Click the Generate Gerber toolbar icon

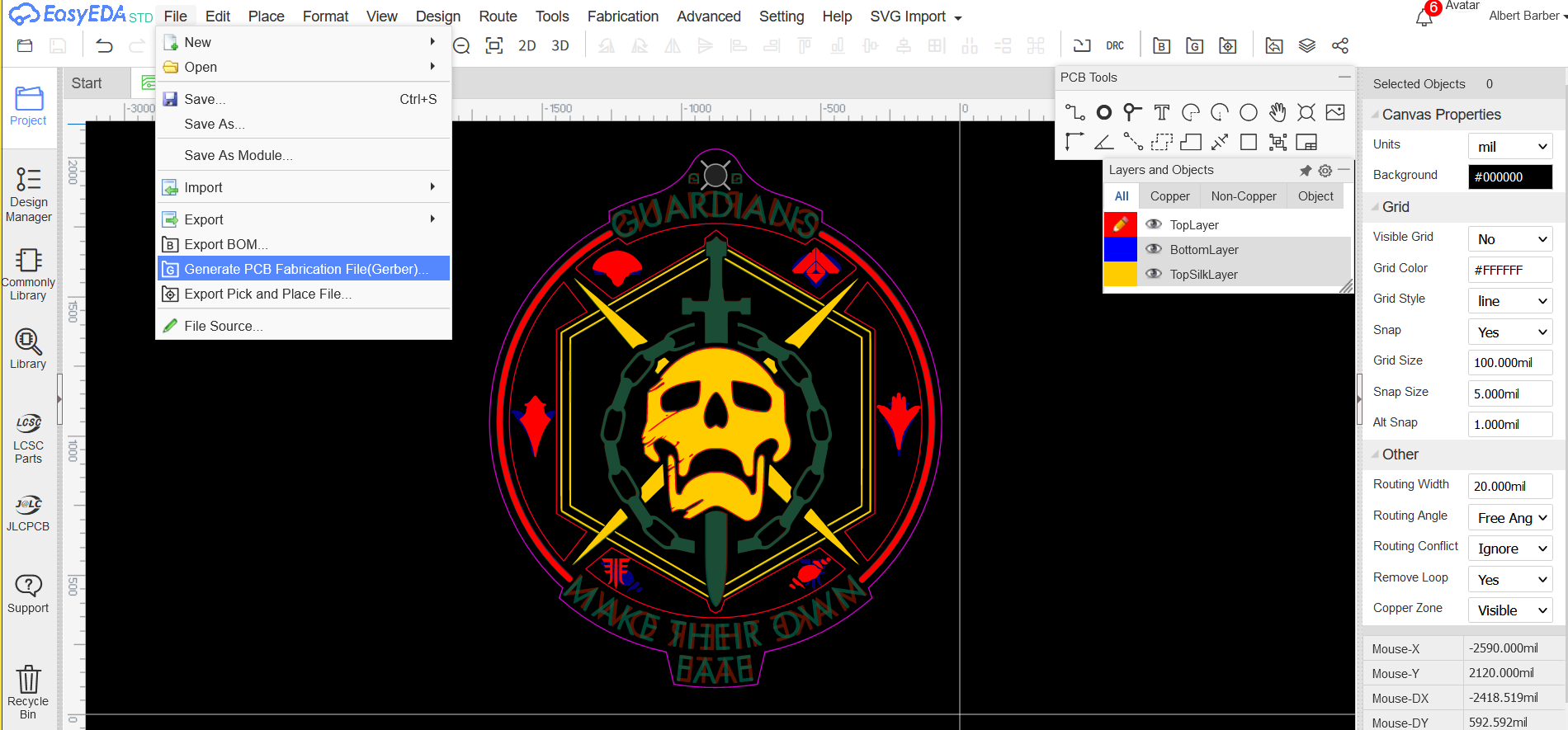coord(1194,46)
